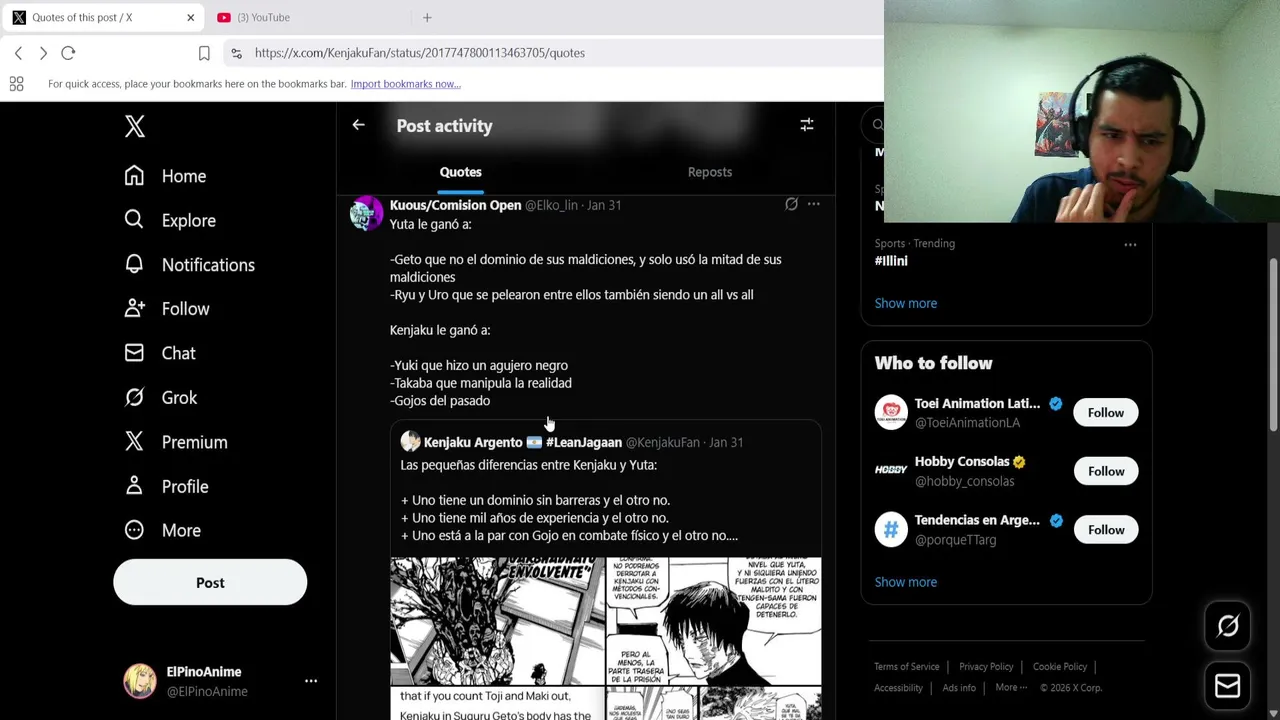Open Kuous/Comision Open profile avatar
The image size is (1280, 720).
(366, 213)
